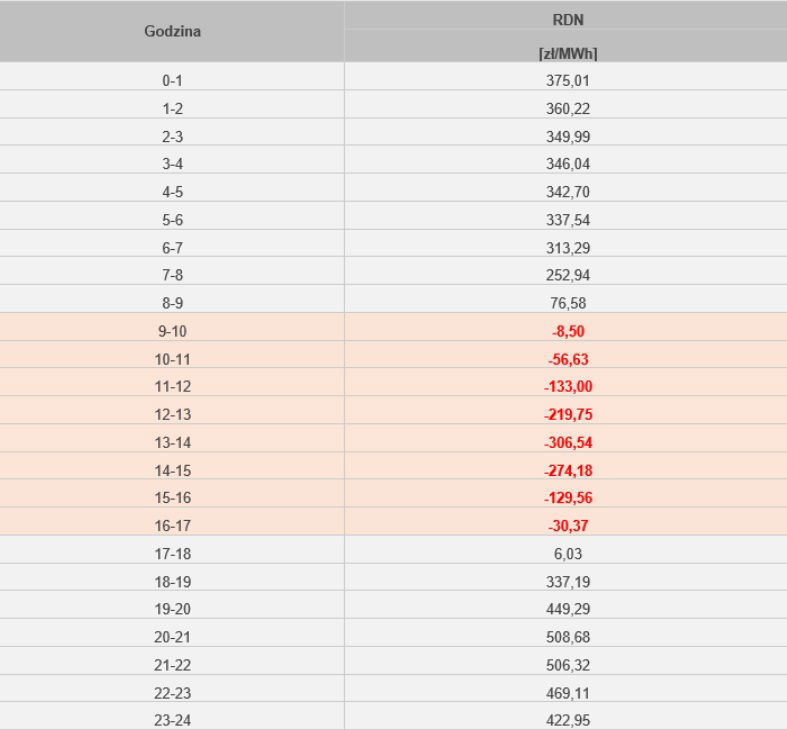Image resolution: width=787 pixels, height=730 pixels.
Task: Select the 14-15 hour cell
Action: click(172, 470)
